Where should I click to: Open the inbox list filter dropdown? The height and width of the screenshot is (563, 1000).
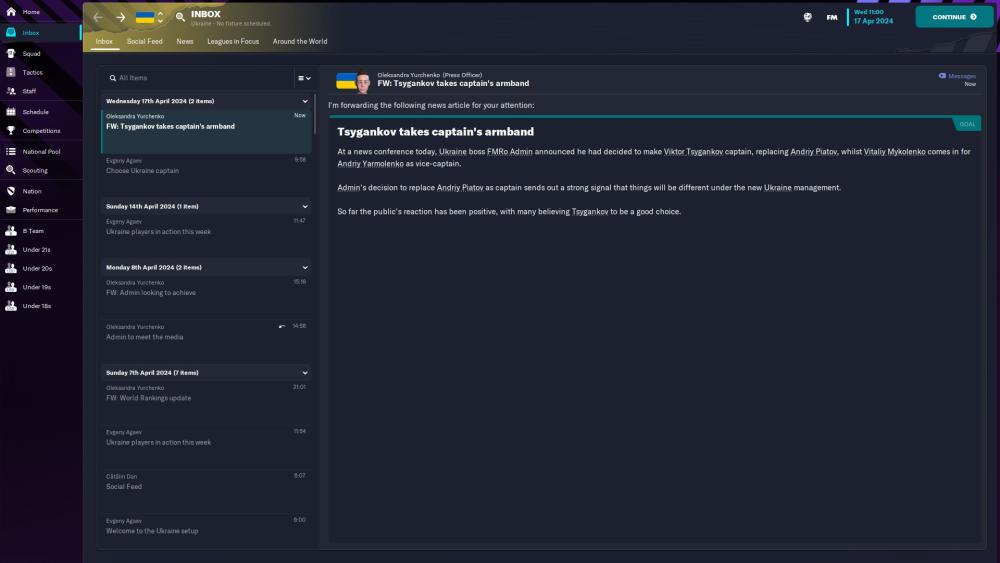(x=304, y=78)
